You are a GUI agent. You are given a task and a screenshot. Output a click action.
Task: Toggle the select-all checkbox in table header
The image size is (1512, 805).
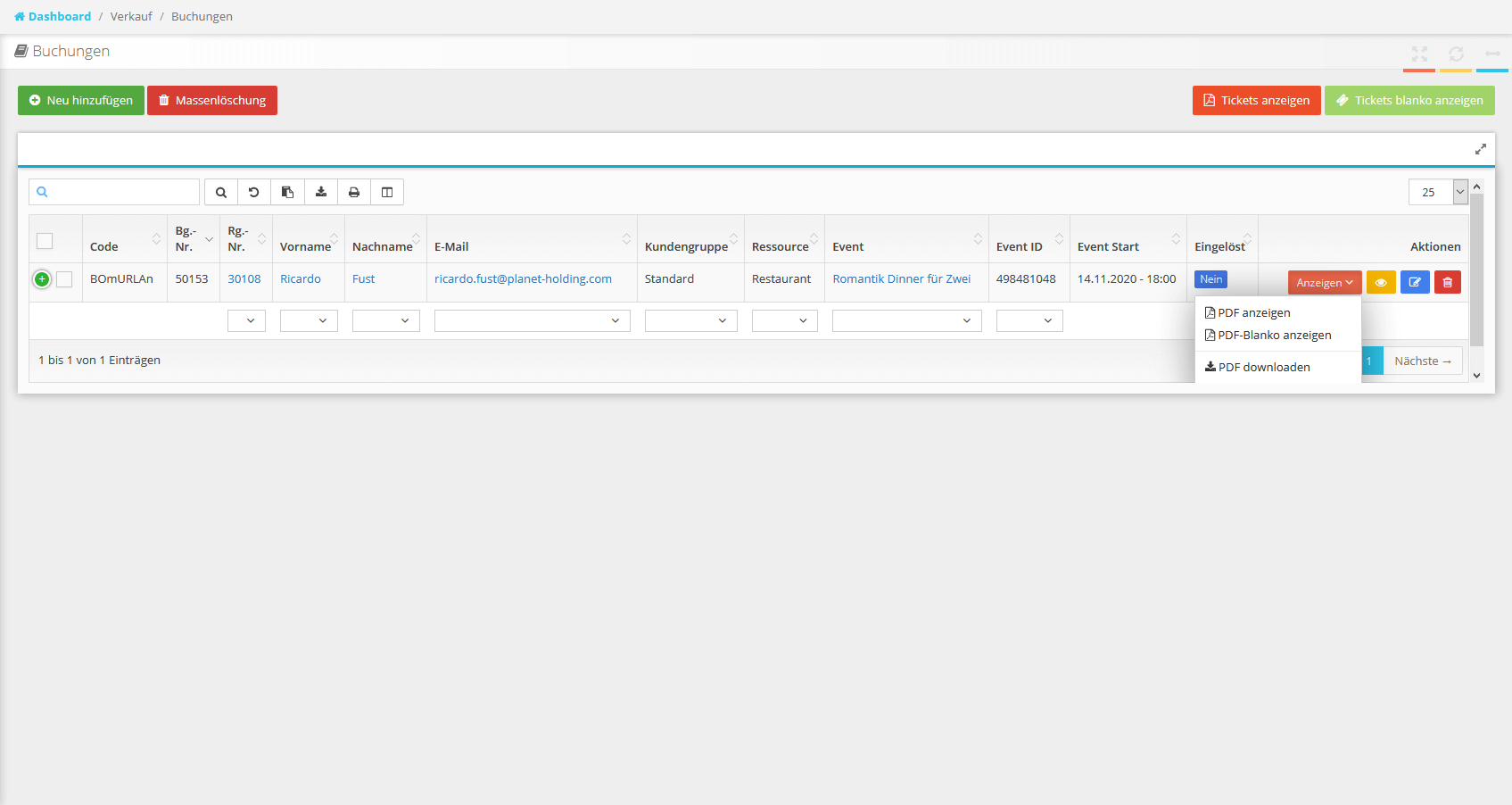[x=45, y=241]
